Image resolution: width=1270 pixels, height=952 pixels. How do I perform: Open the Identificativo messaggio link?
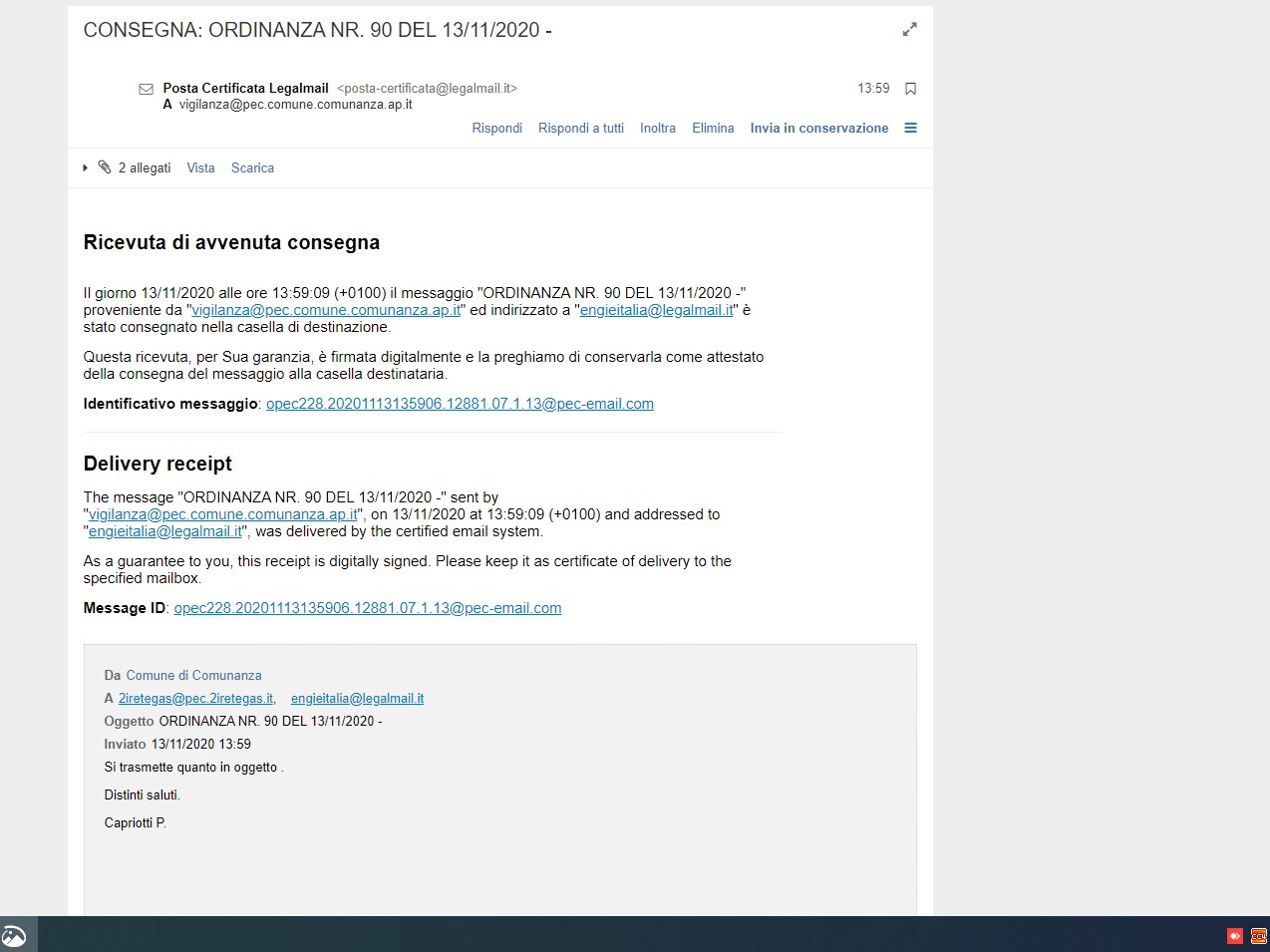tap(460, 404)
